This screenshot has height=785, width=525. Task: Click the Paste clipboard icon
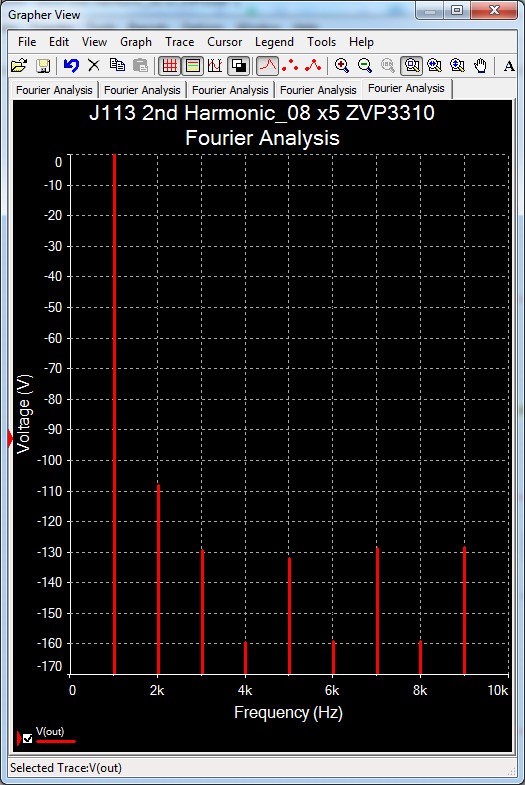point(141,66)
